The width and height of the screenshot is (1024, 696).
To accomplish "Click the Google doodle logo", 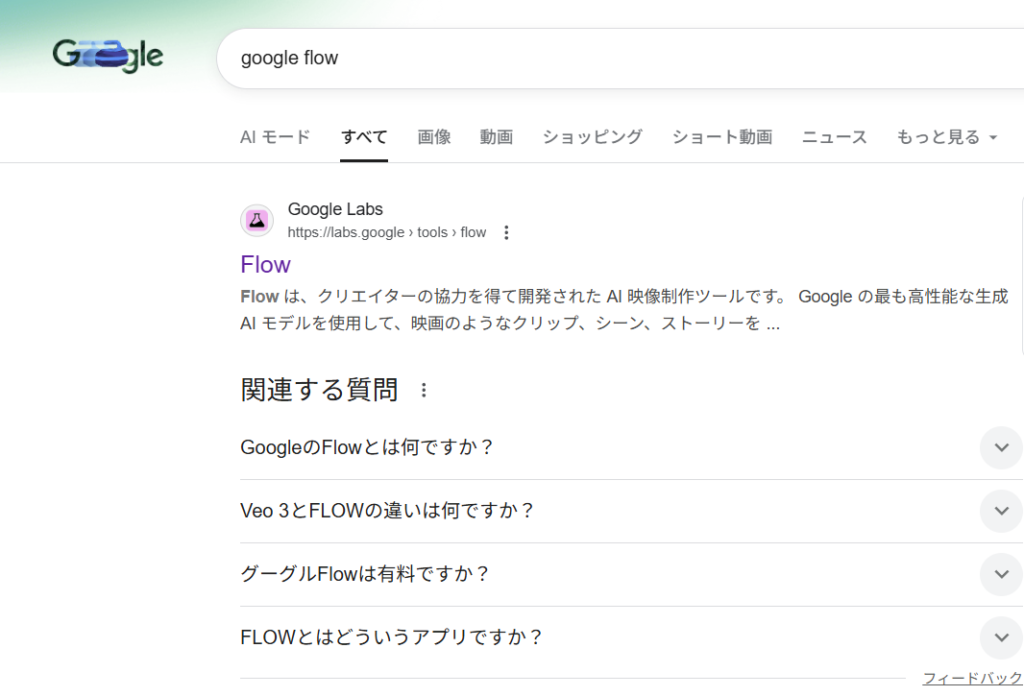I will (x=108, y=56).
